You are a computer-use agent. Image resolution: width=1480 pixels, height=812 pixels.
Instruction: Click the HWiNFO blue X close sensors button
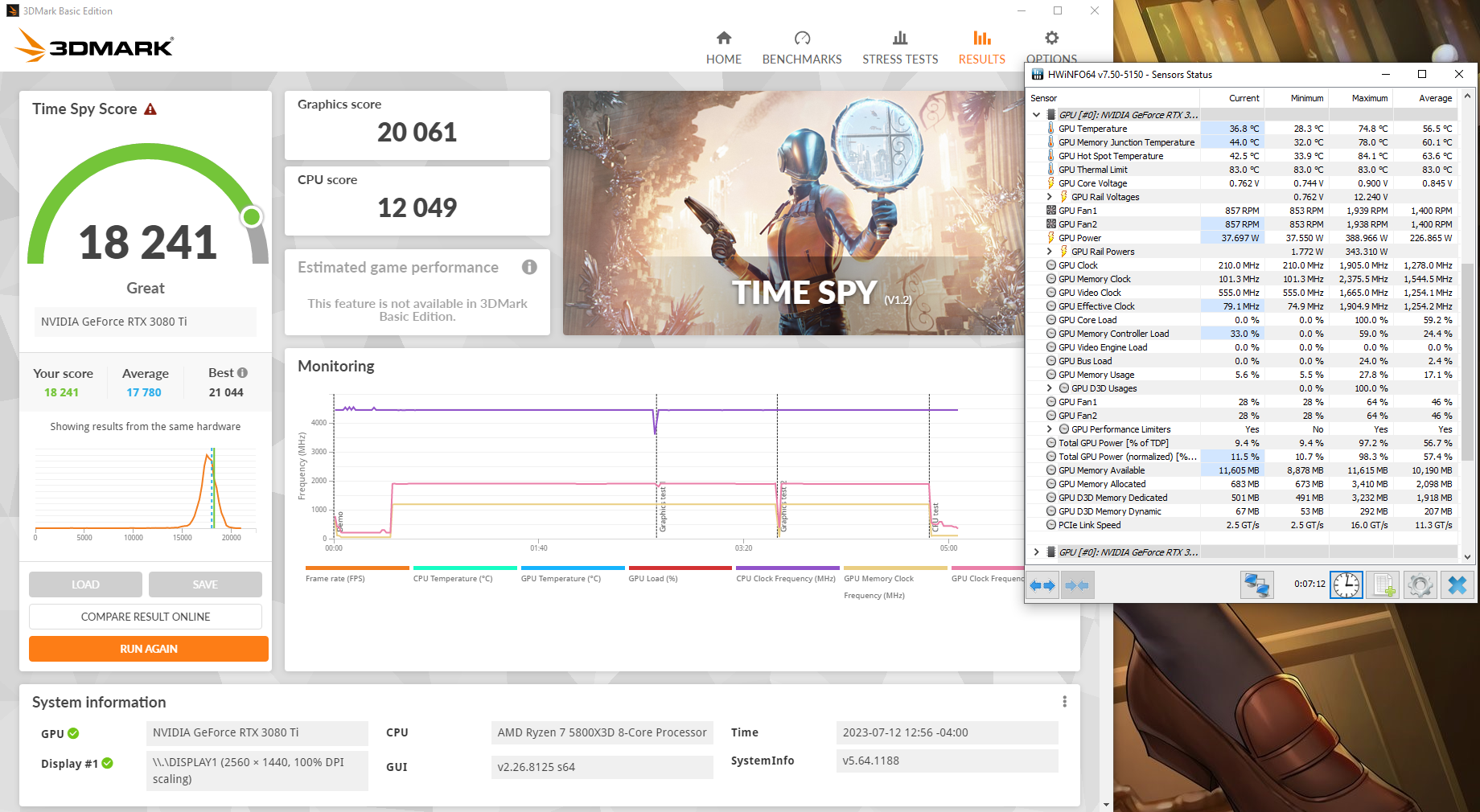(x=1457, y=584)
